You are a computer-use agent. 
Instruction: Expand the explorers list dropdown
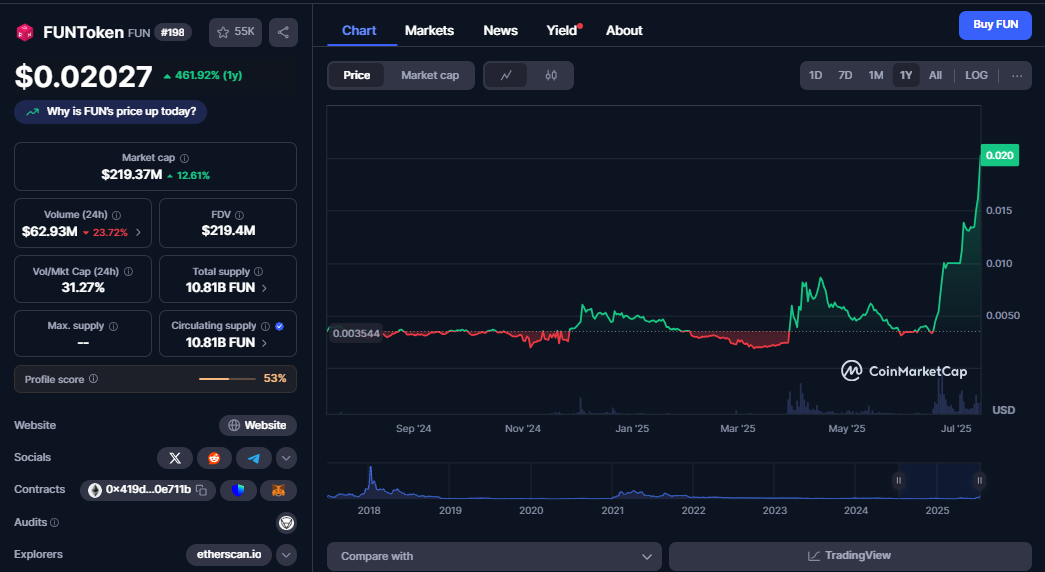click(x=286, y=554)
